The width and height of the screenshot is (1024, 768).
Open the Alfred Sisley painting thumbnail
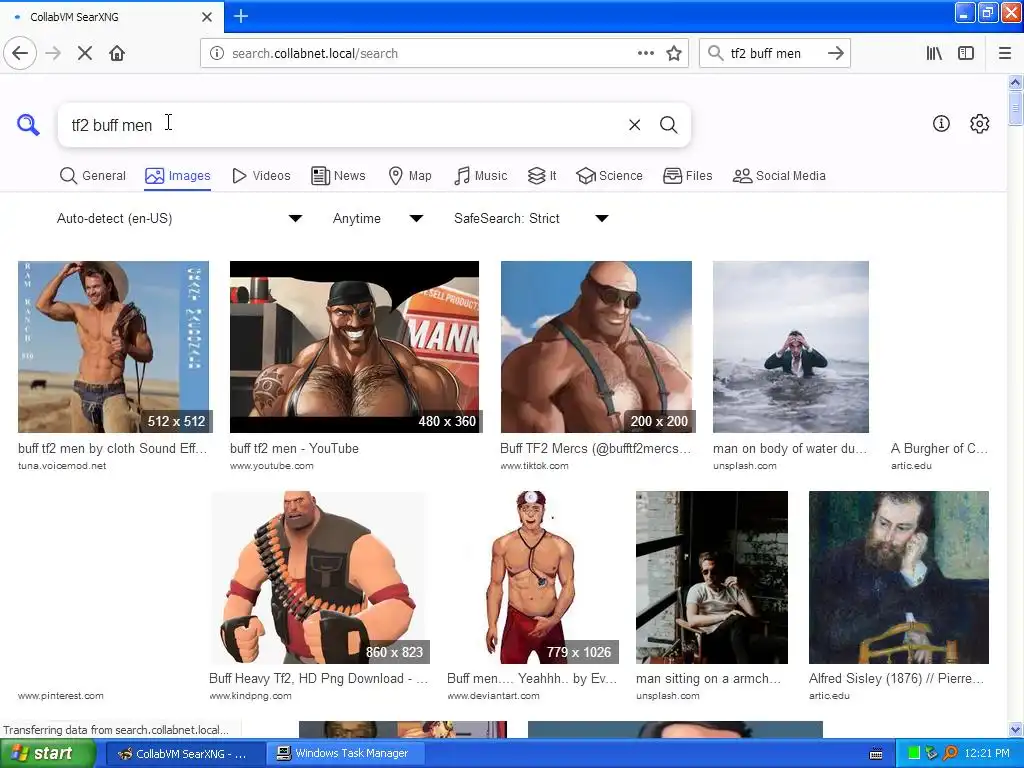[x=899, y=577]
